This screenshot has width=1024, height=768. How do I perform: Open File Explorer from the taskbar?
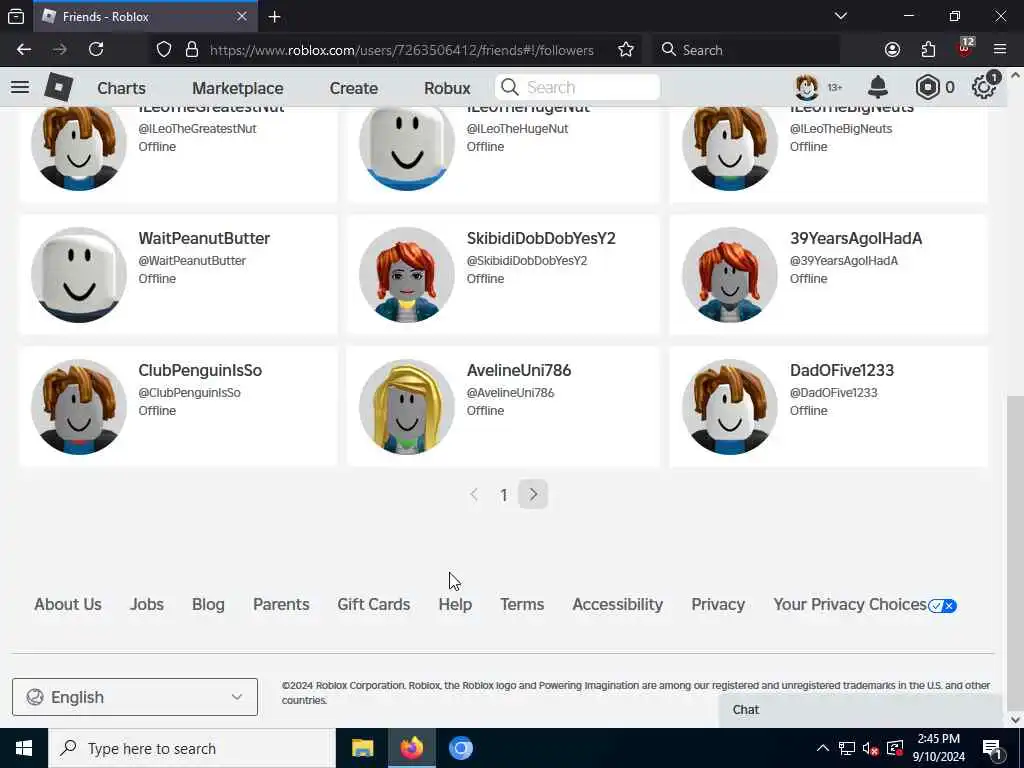[x=362, y=748]
